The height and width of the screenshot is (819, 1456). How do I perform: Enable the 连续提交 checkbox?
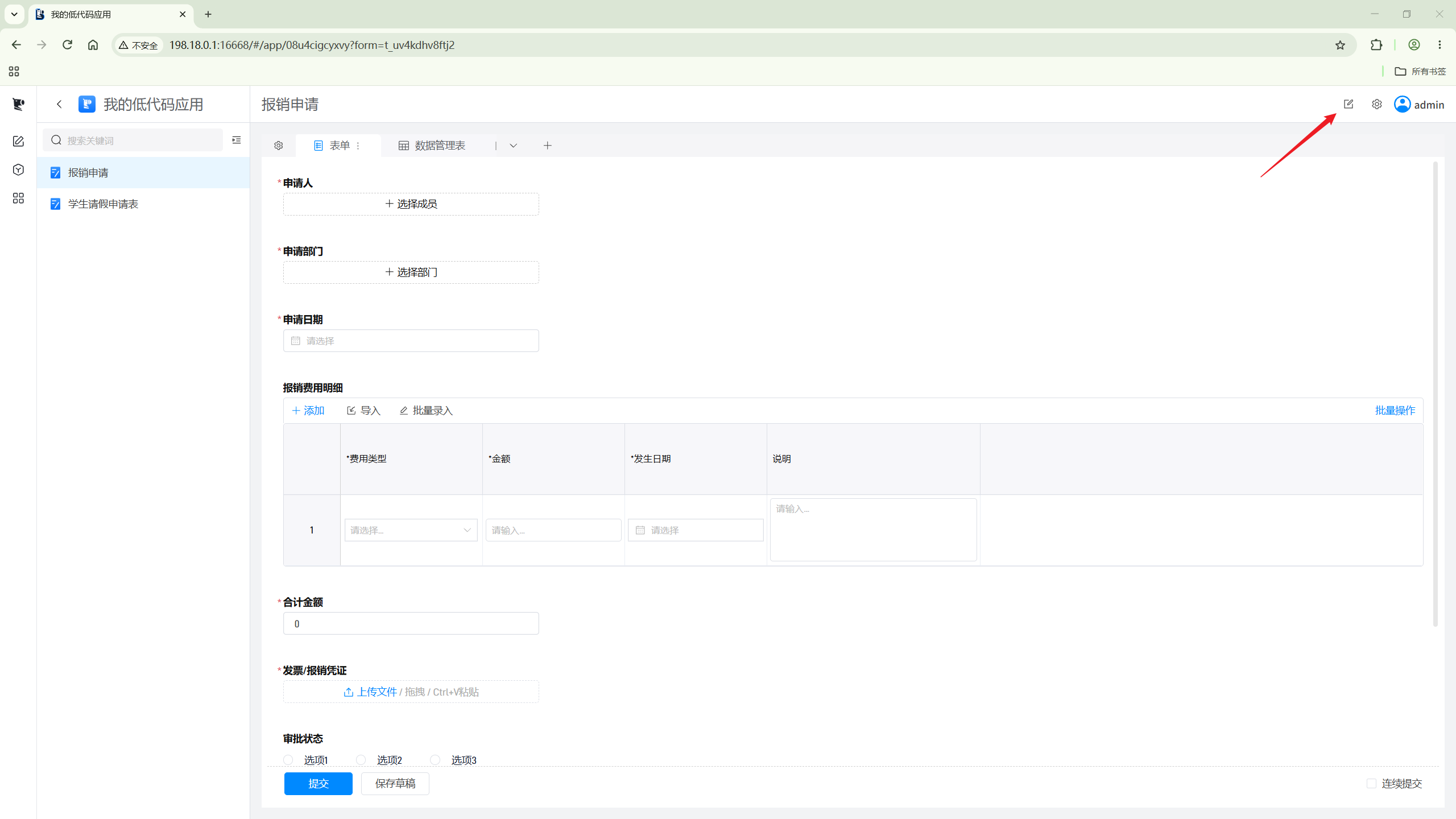[x=1371, y=784]
